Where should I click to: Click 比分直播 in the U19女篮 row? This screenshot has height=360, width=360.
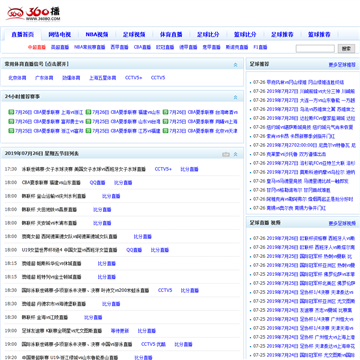(160, 250)
